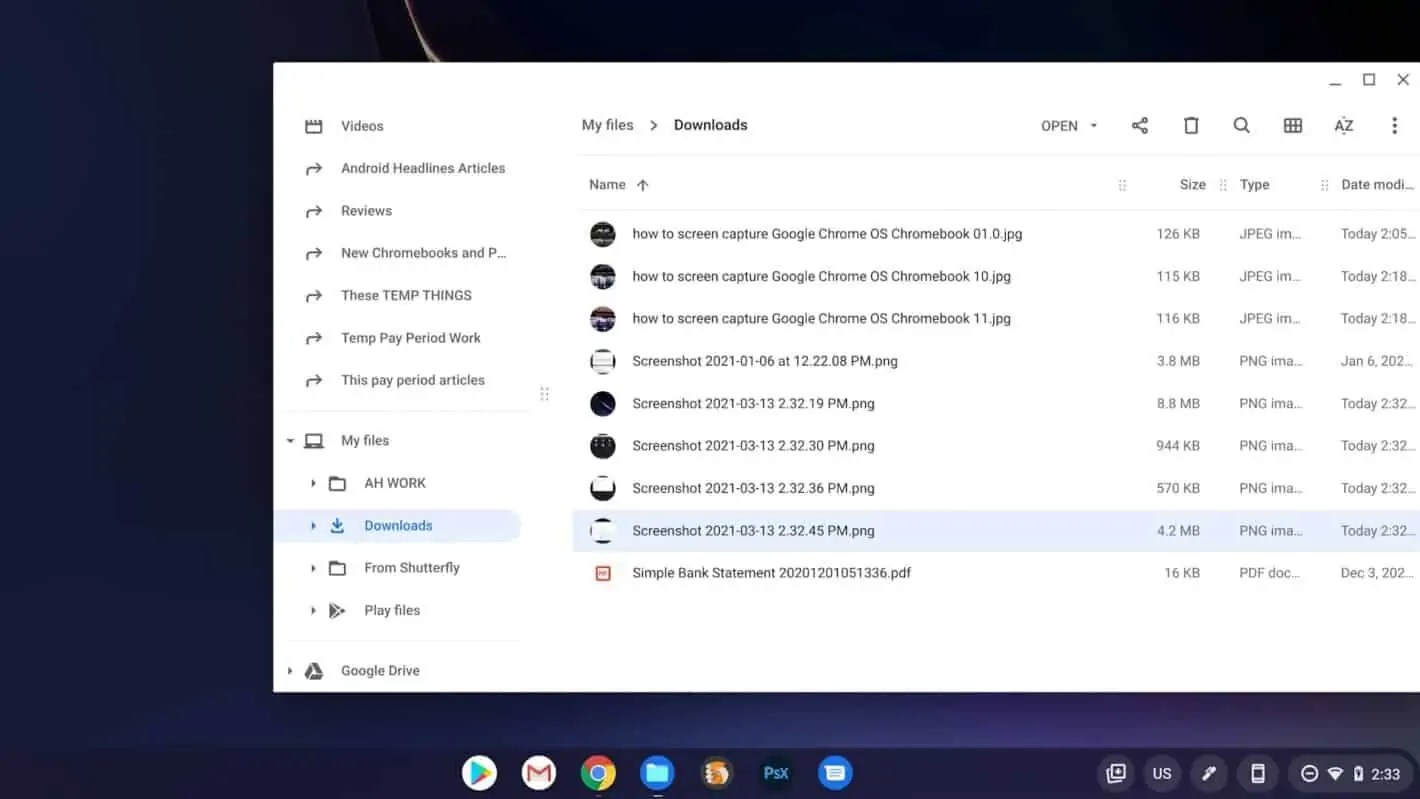Select Screenshot 2021-03-13 2.32.30 PM.png
The width and height of the screenshot is (1420, 799).
996,446
